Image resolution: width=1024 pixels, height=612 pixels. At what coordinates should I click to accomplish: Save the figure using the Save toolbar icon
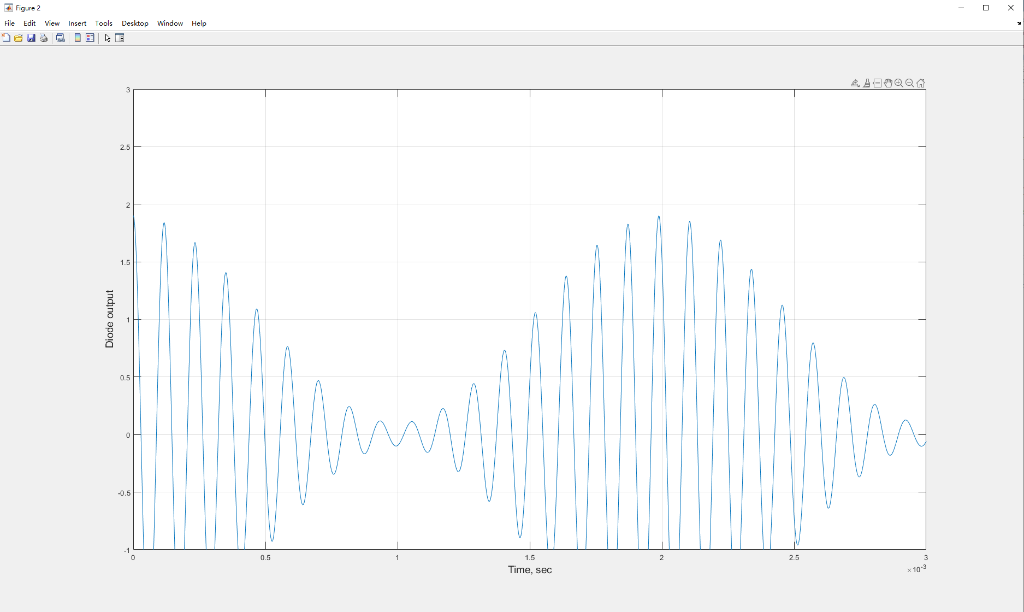(31, 37)
